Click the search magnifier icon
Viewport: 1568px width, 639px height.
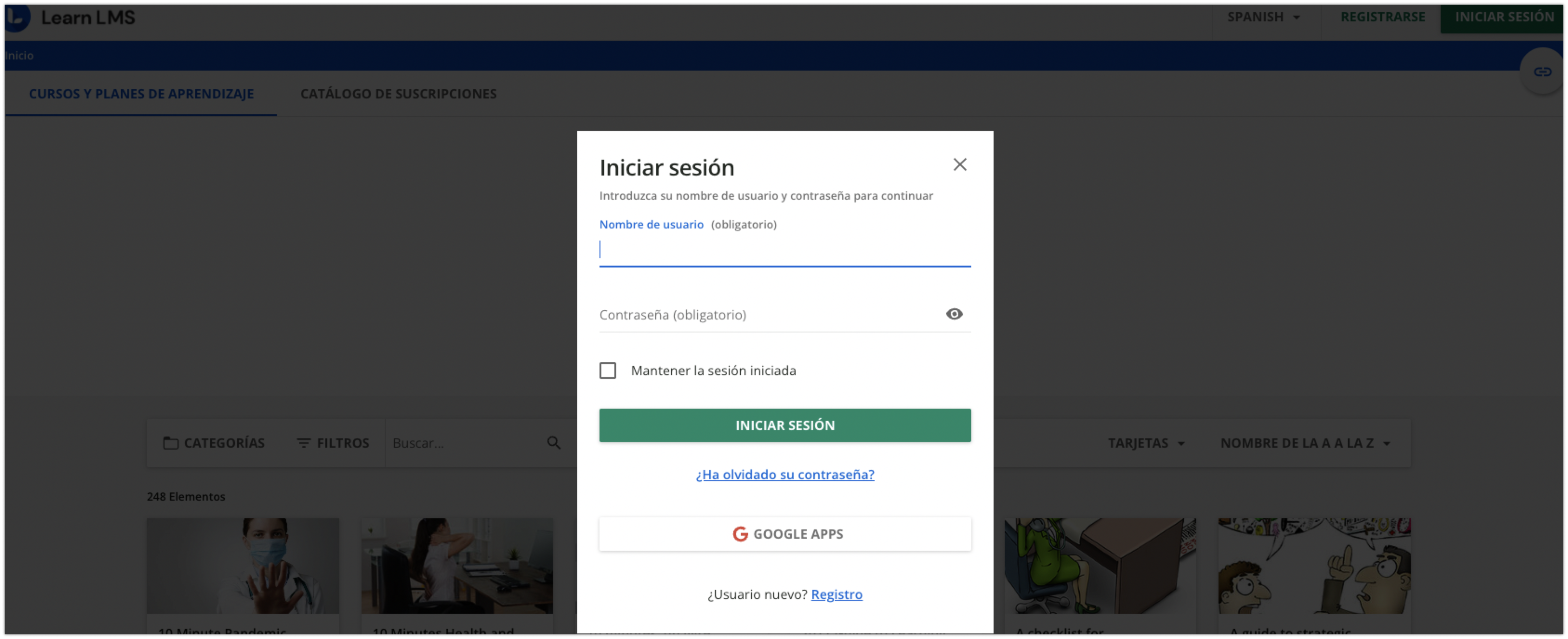coord(553,443)
